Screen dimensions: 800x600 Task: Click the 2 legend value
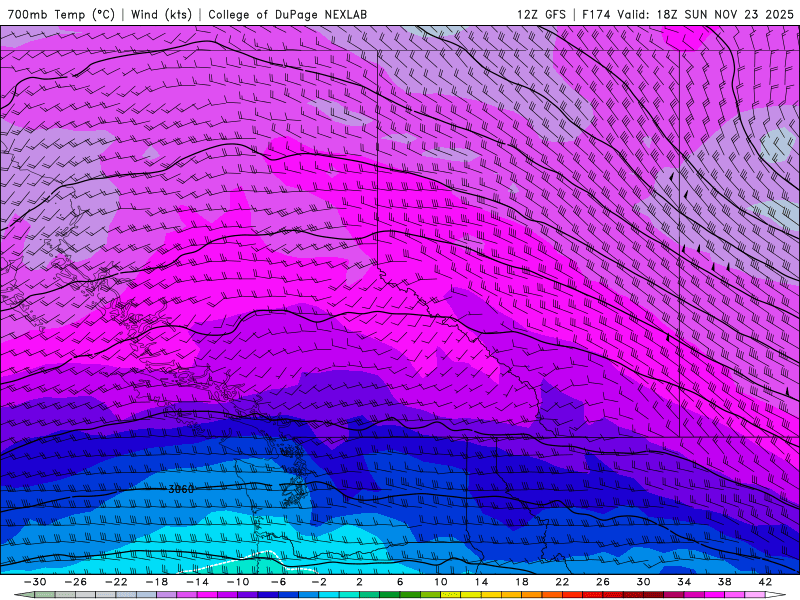point(360,582)
